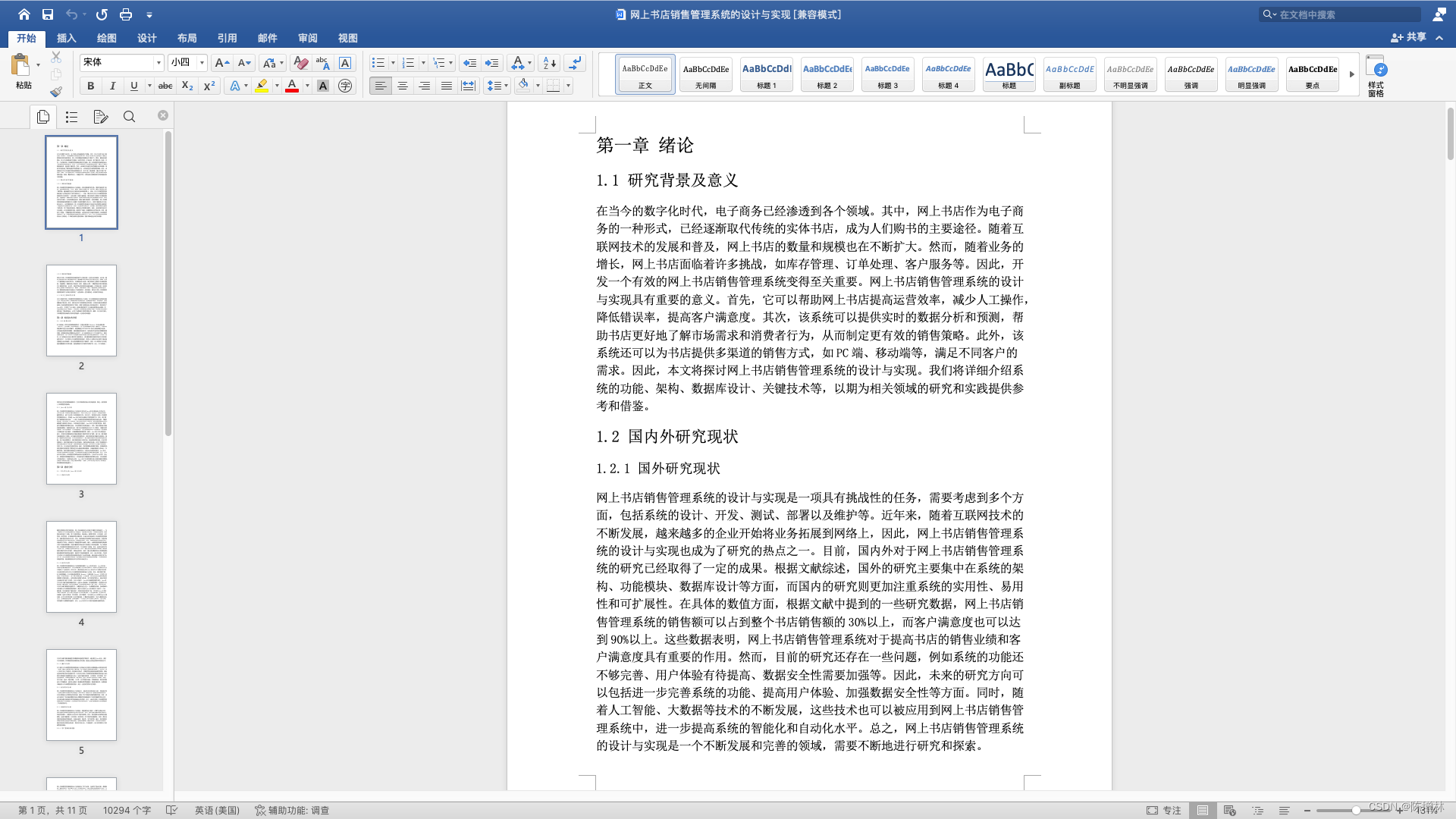Select the Clear Formatting eraser icon
The image size is (1456, 819).
(301, 63)
